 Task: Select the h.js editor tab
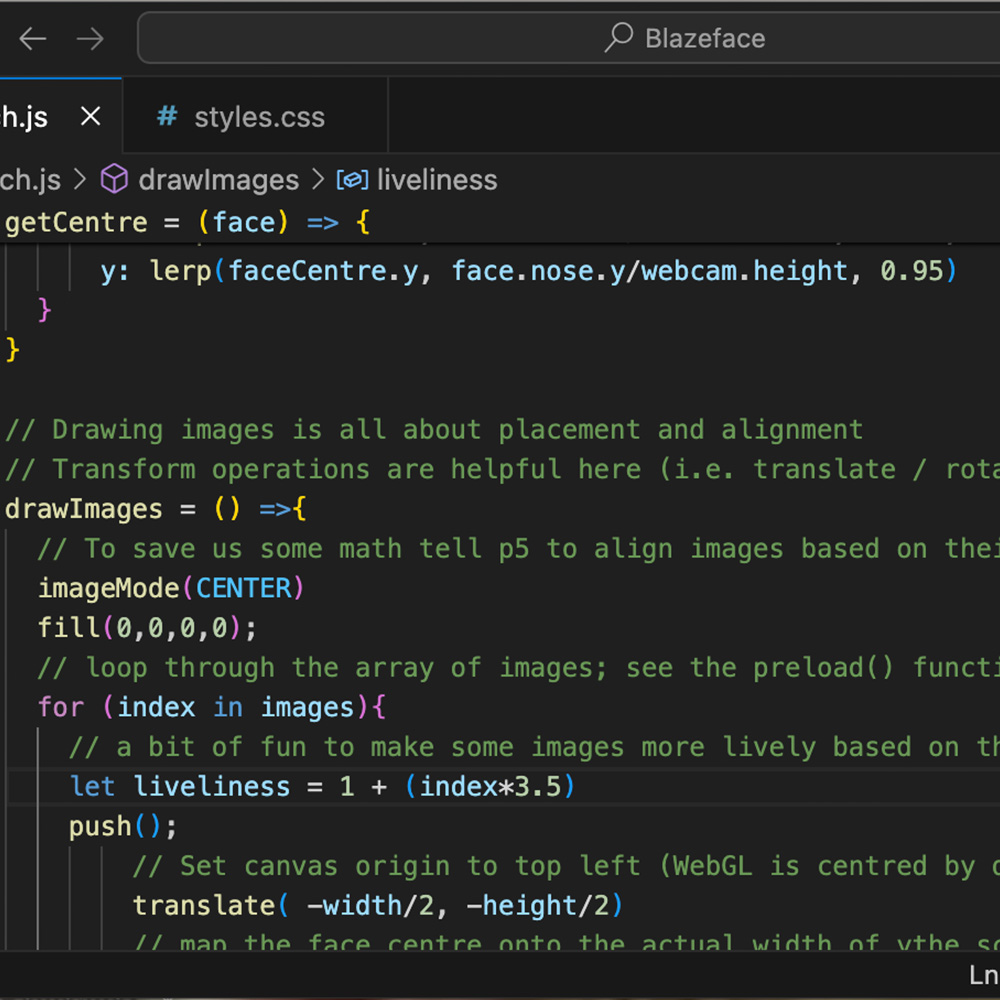point(25,116)
